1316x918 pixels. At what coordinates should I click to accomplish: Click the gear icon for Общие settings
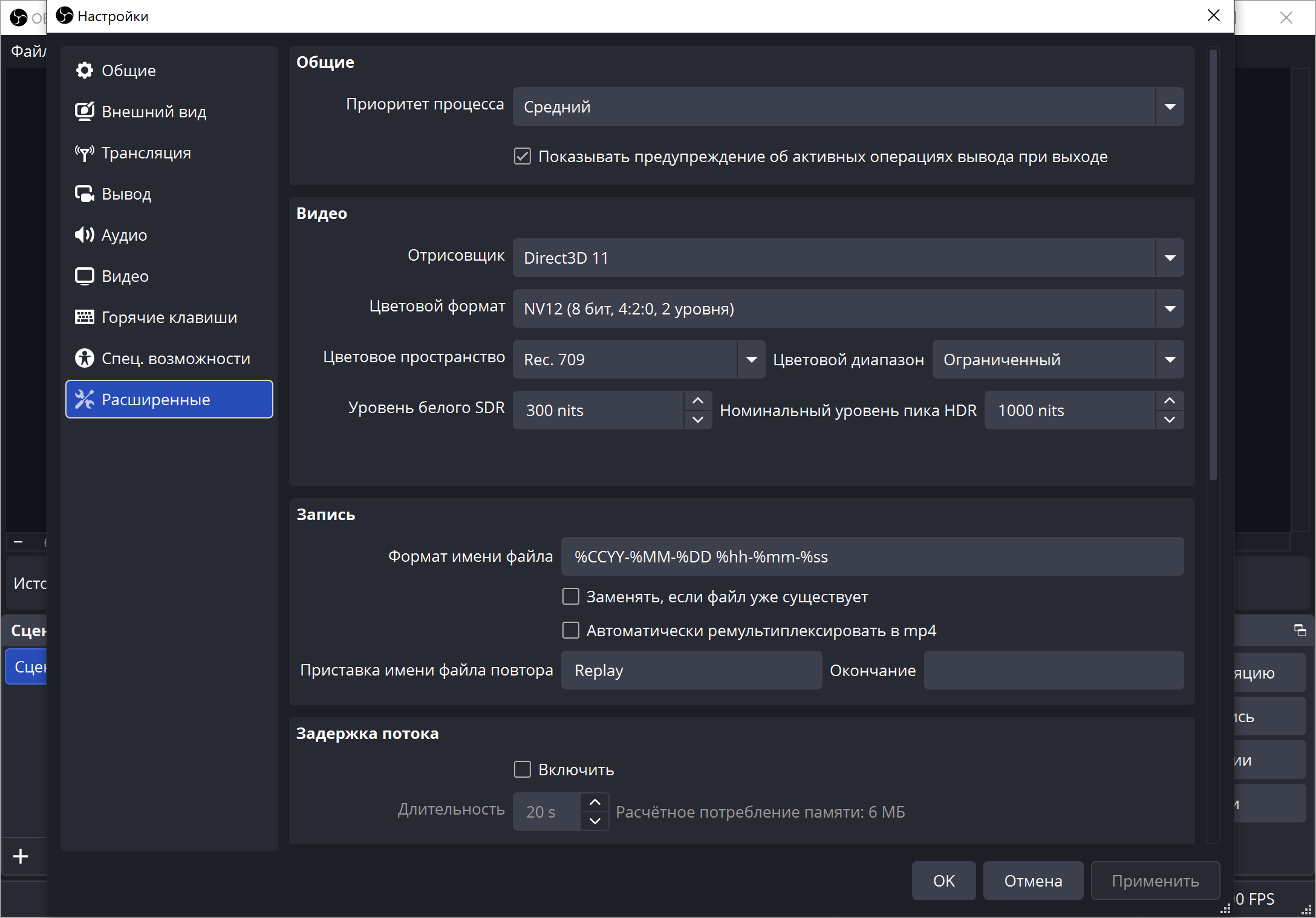tap(84, 71)
